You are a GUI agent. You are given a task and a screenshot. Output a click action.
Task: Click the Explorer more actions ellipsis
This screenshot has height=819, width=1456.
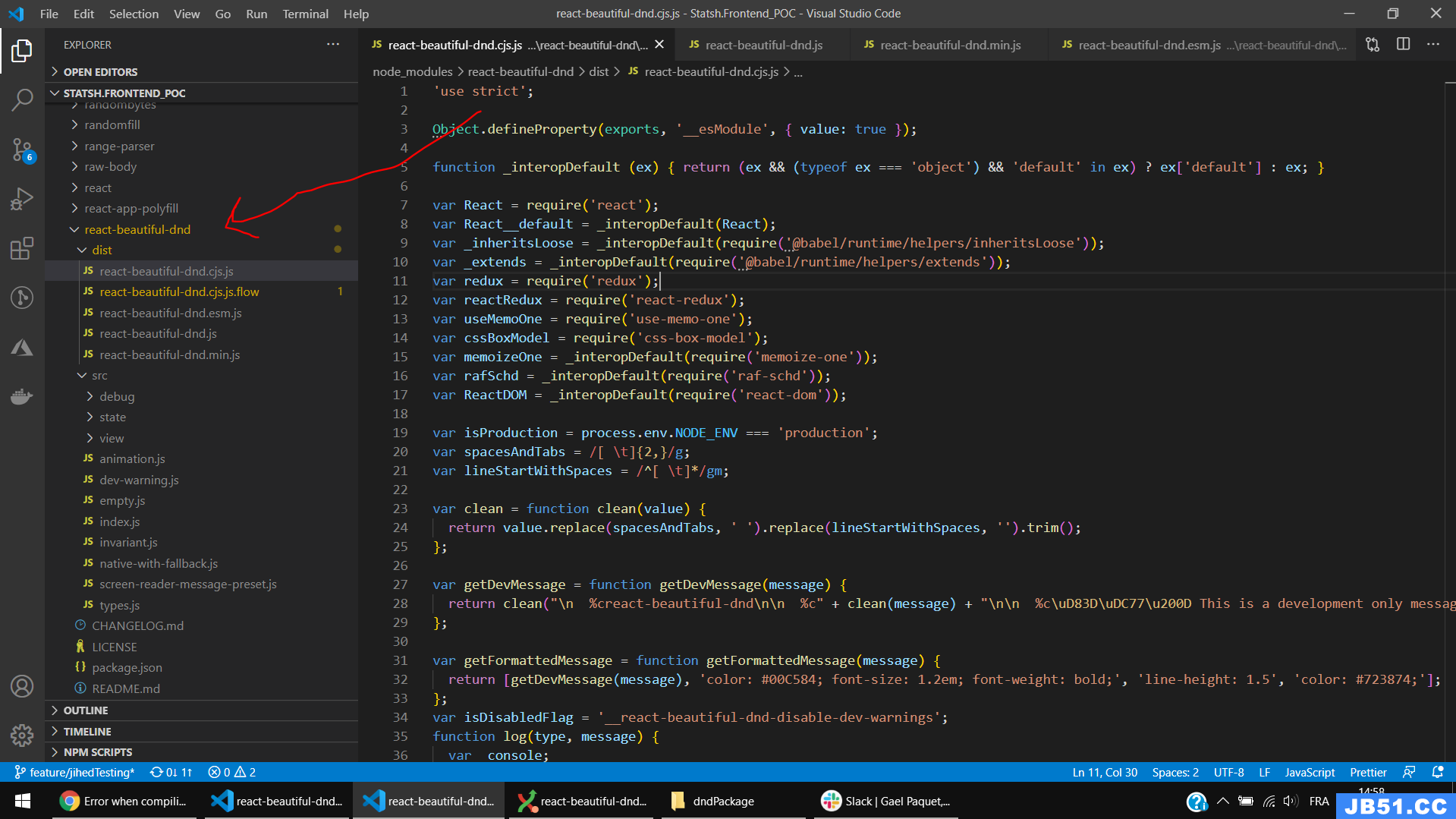point(333,45)
